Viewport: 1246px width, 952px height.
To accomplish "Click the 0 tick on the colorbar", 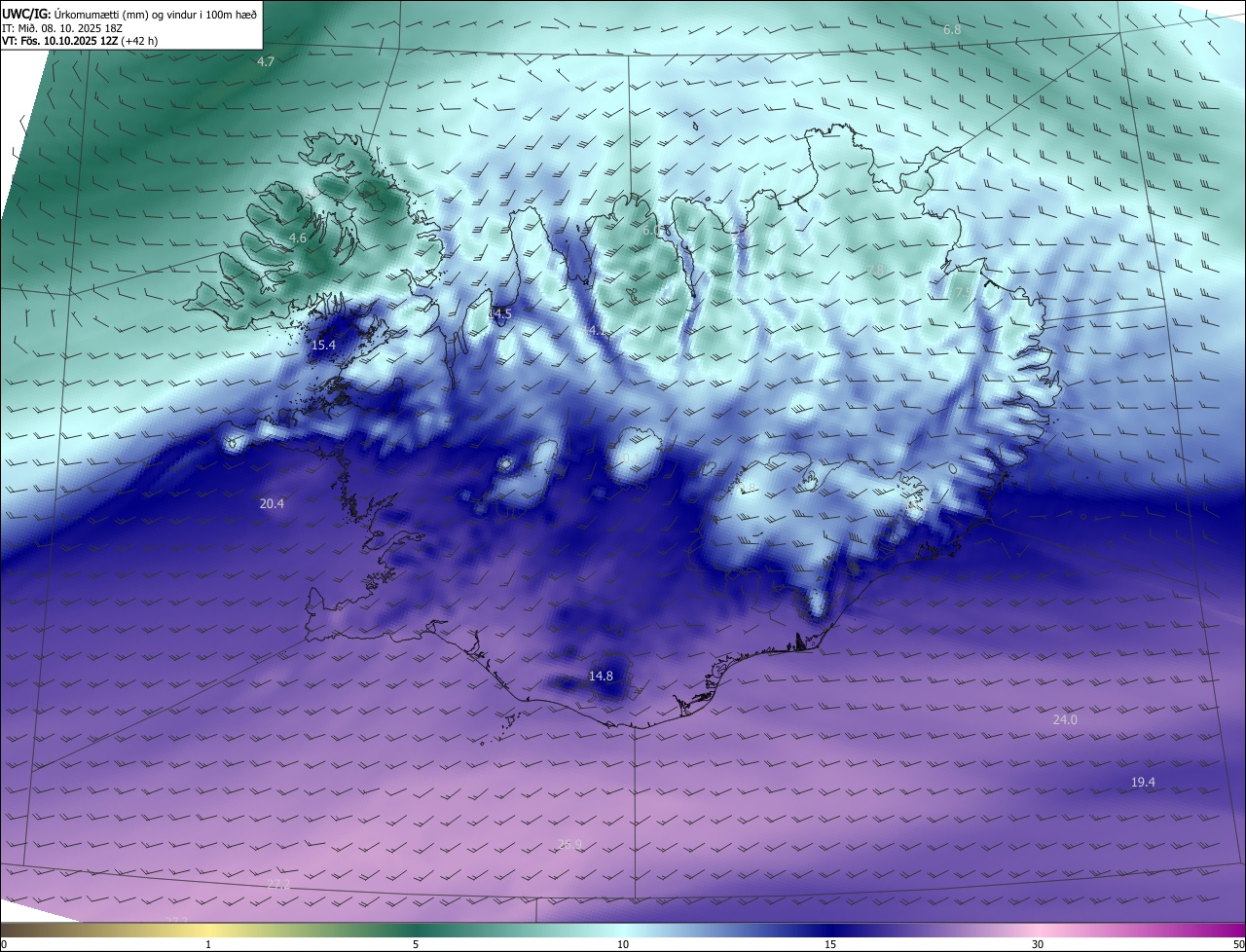I will 4,944.
